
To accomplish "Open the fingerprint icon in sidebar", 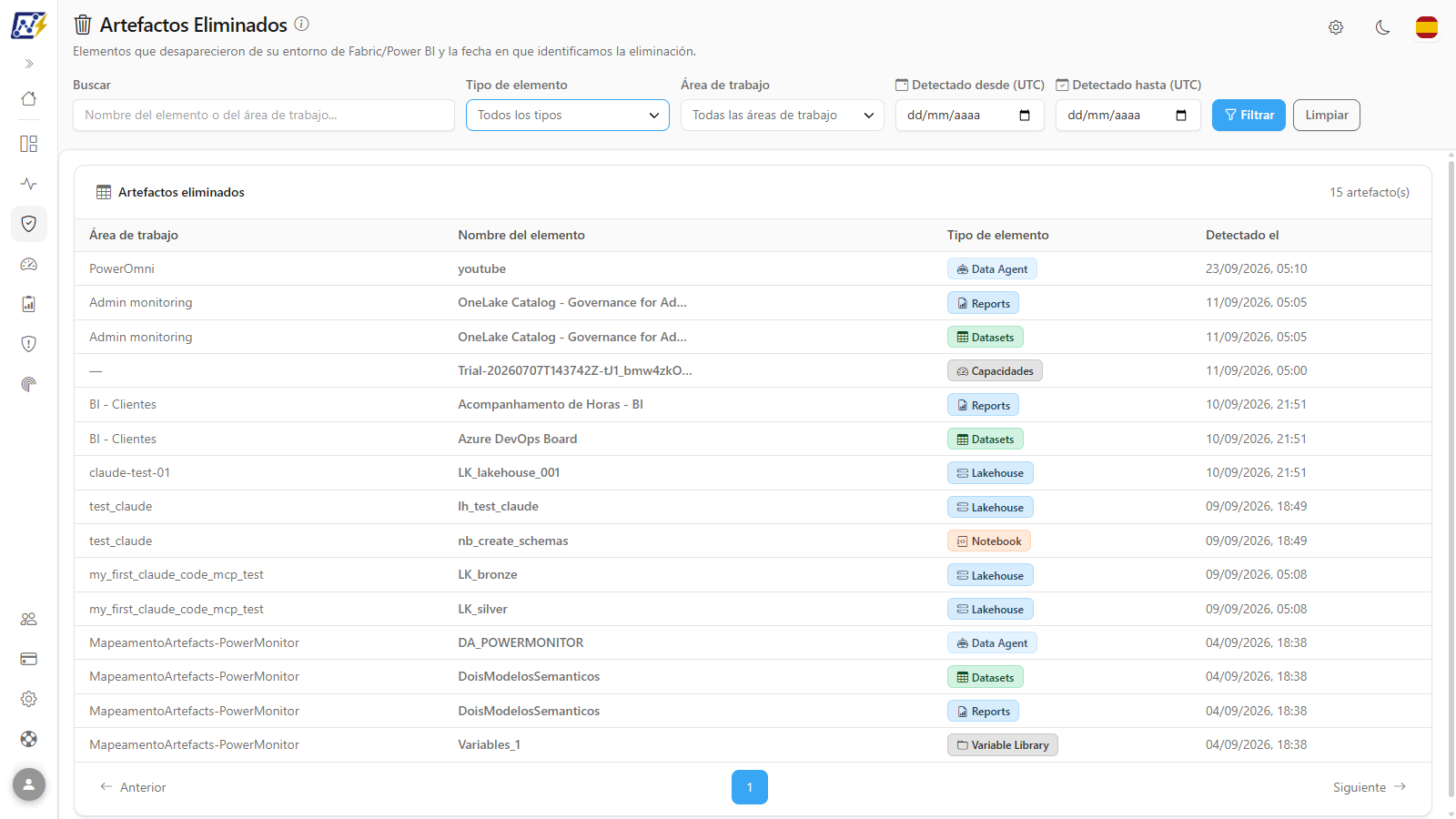I will tap(29, 384).
